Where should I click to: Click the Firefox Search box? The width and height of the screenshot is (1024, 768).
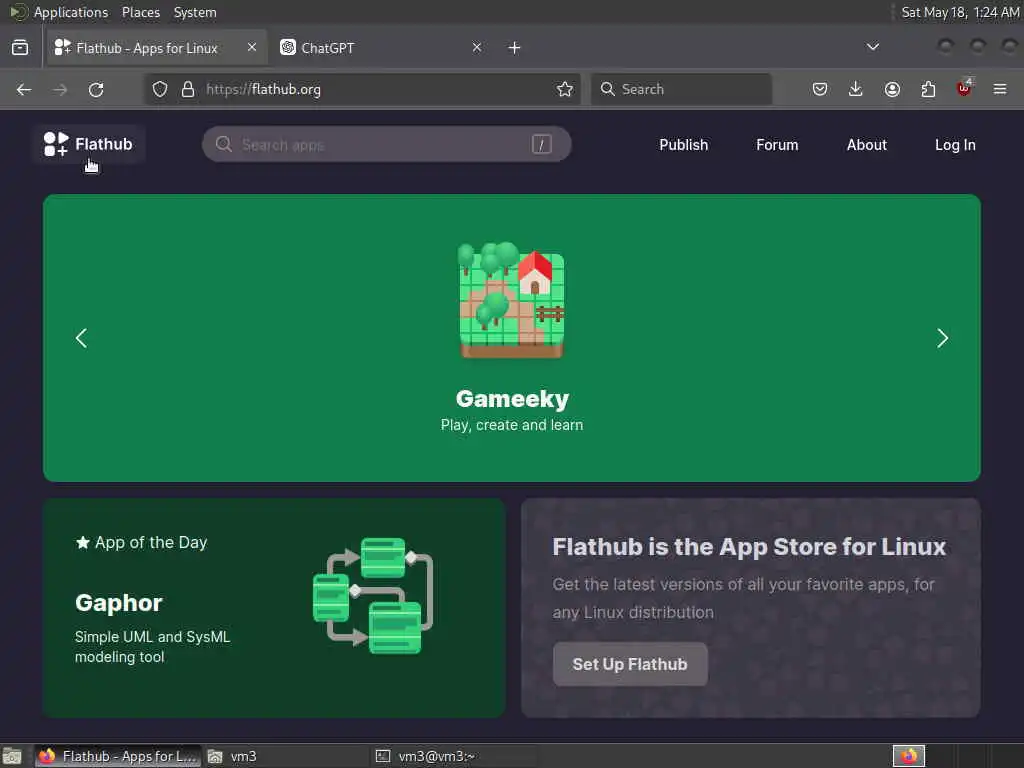(681, 89)
